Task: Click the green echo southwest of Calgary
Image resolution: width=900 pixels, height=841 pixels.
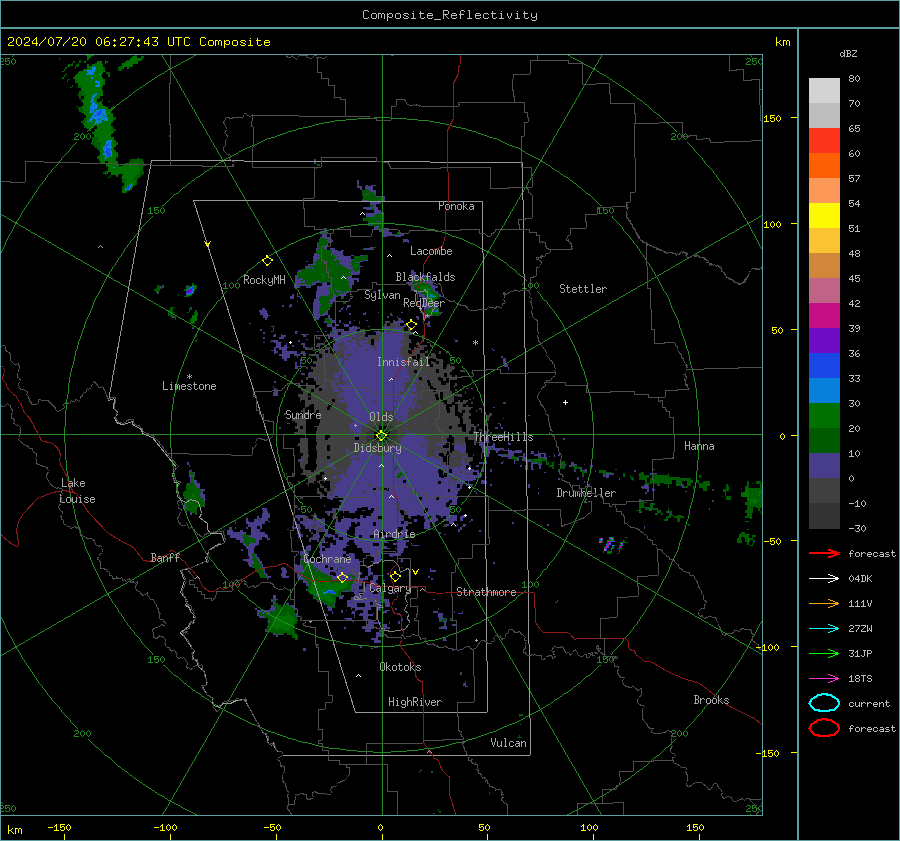Action: (x=280, y=619)
